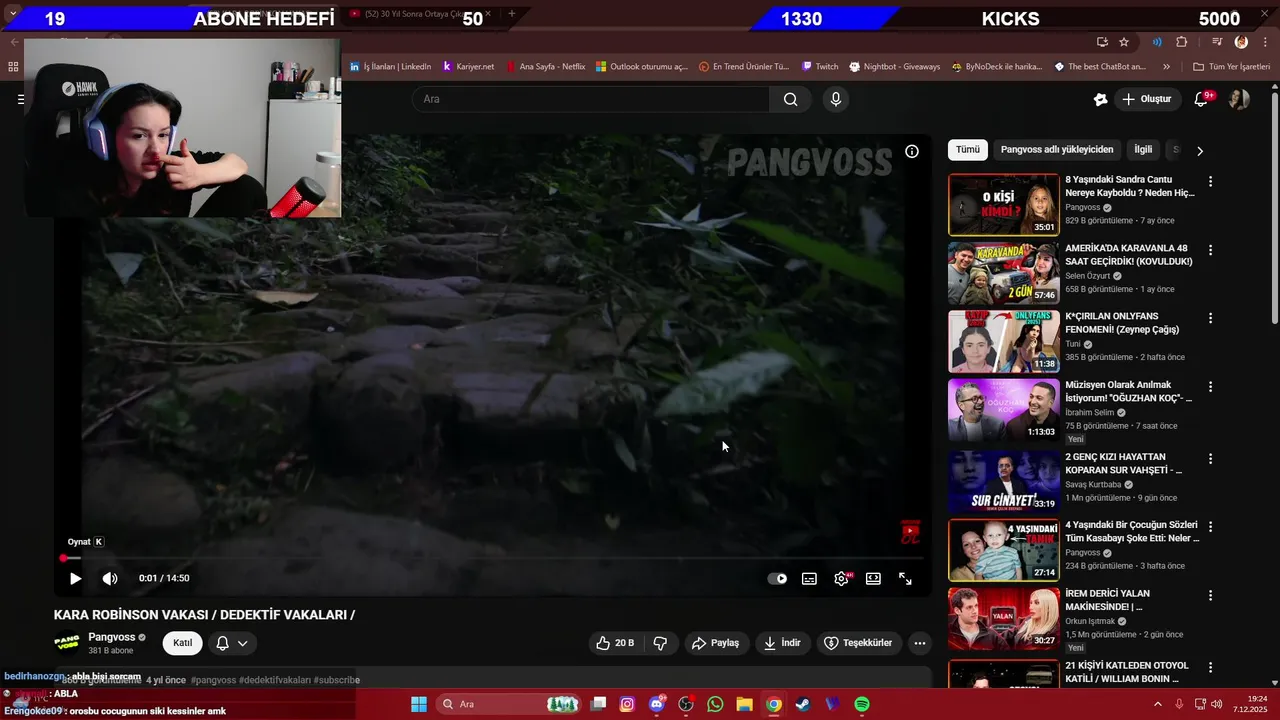Play the video with the play button
Viewport: 1280px width, 720px height.
click(x=75, y=578)
